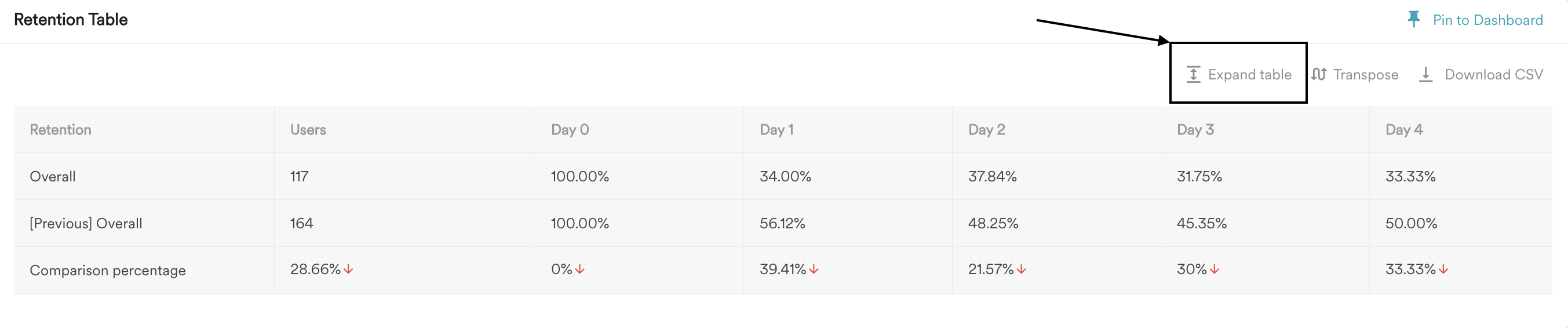Select the Day 0 column header
The width and height of the screenshot is (1568, 328).
tap(570, 130)
